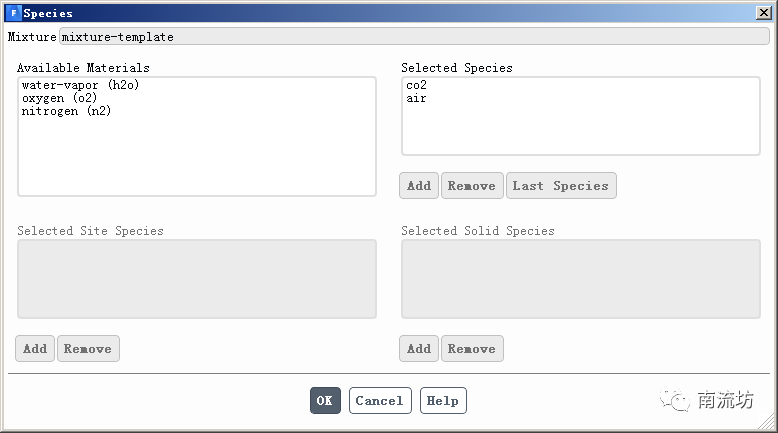Click Add under Selected Solid Species
This screenshot has height=433, width=778.
pyautogui.click(x=419, y=349)
